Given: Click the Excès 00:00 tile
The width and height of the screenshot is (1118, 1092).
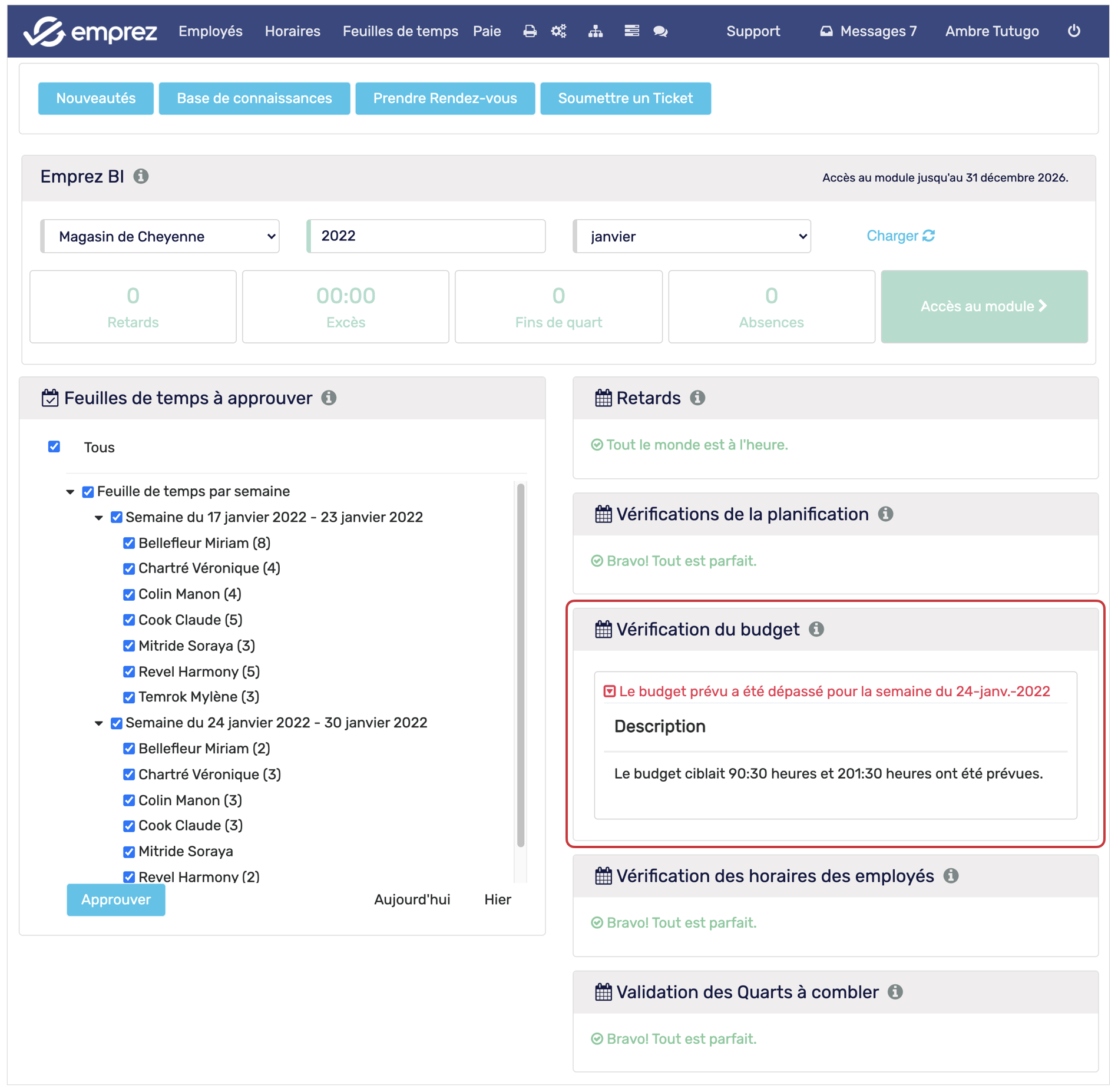Looking at the screenshot, I should [346, 306].
